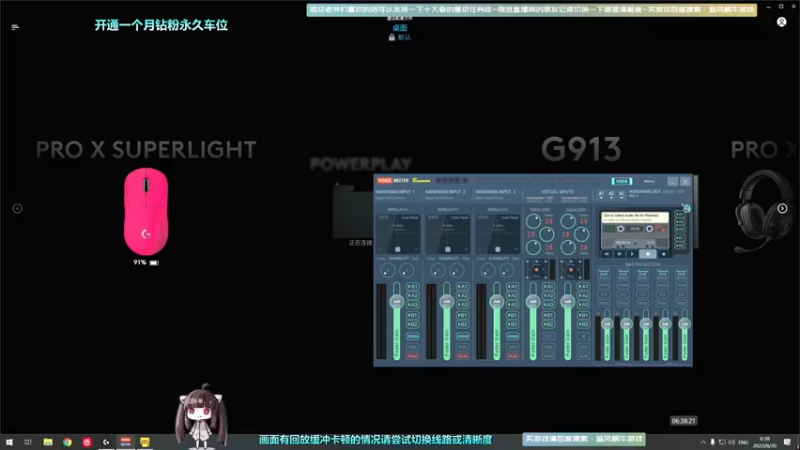Click Comp knob on Hardware Input 1
Screen dimensions: 800x450
[x=388, y=270]
